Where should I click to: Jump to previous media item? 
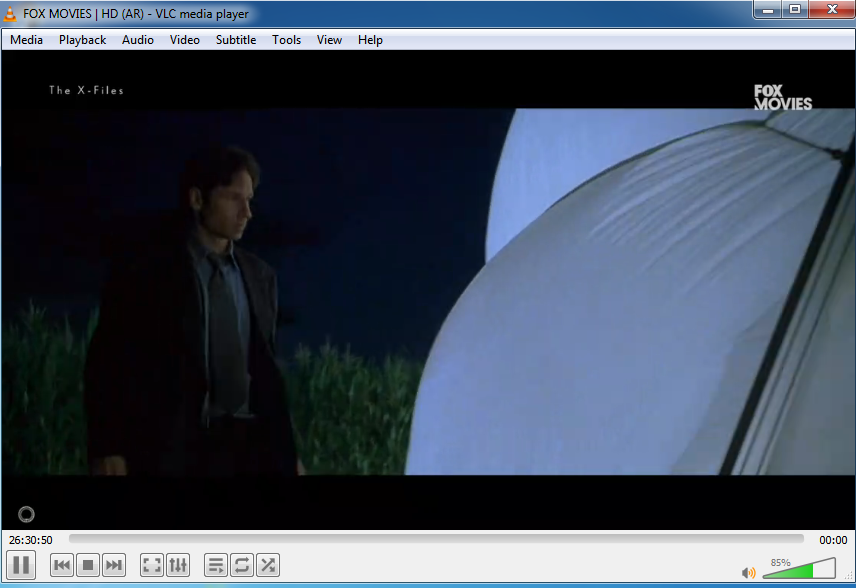coord(62,565)
